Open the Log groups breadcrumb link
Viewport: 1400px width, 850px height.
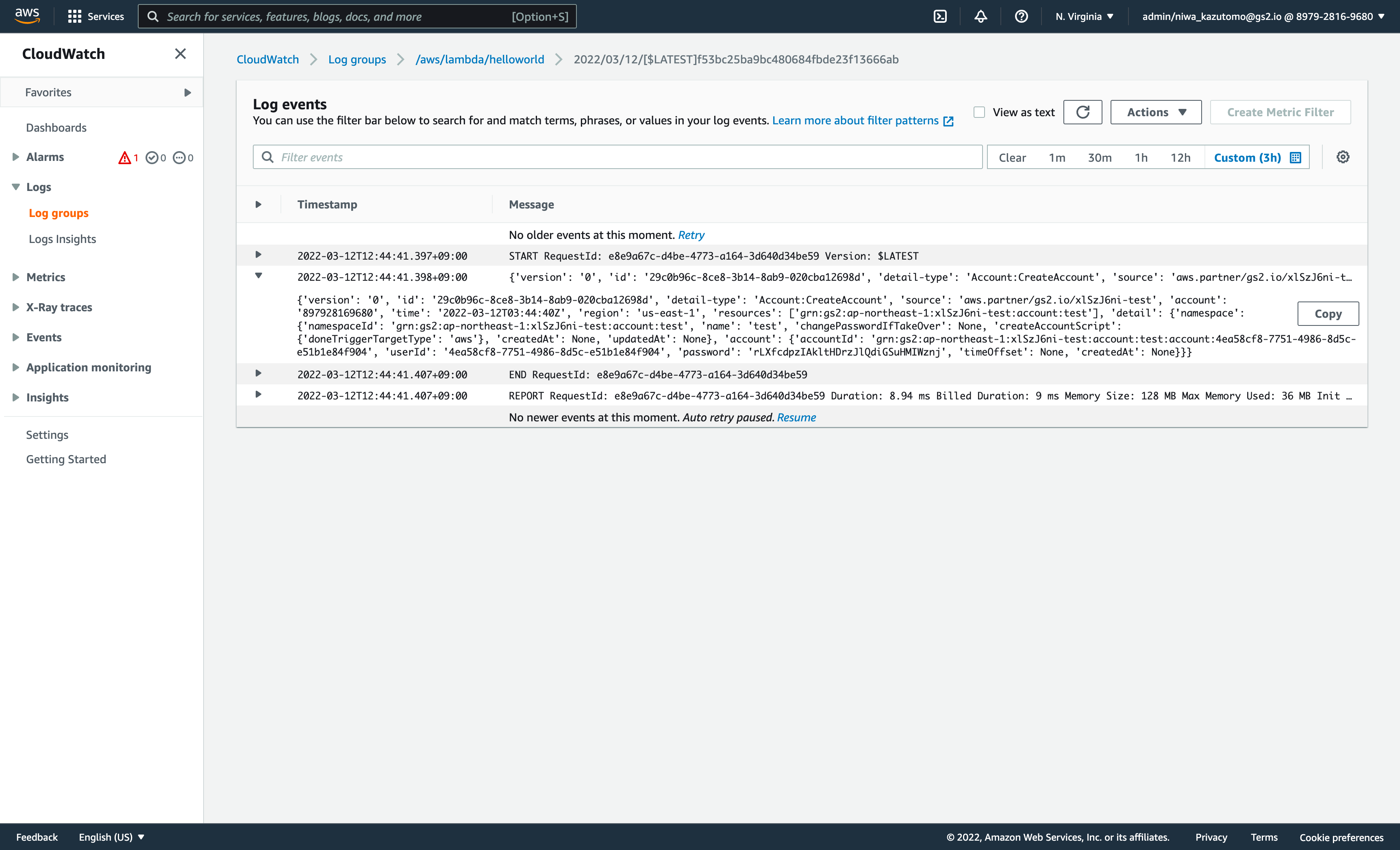(x=357, y=60)
